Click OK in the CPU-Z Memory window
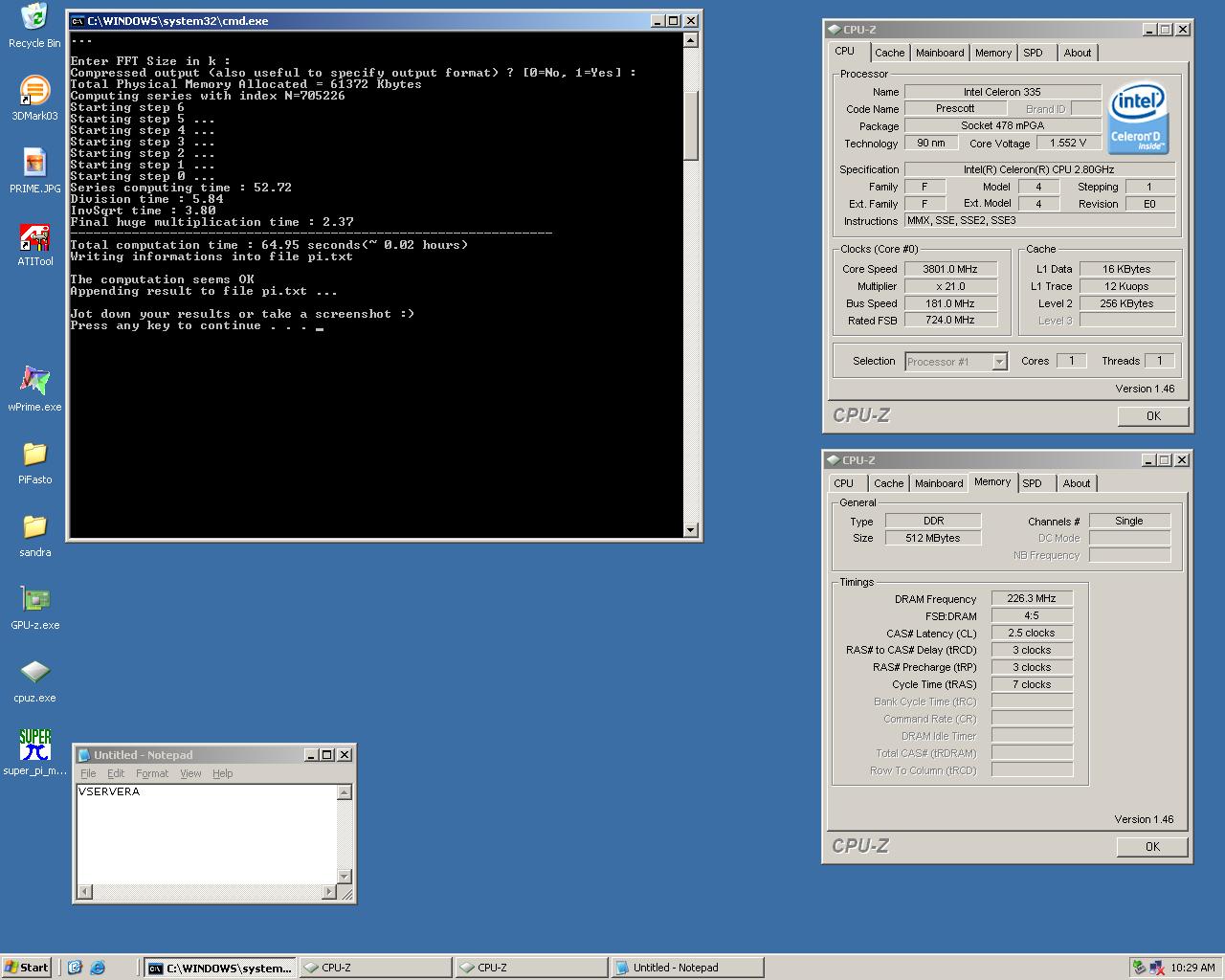 [x=1152, y=847]
